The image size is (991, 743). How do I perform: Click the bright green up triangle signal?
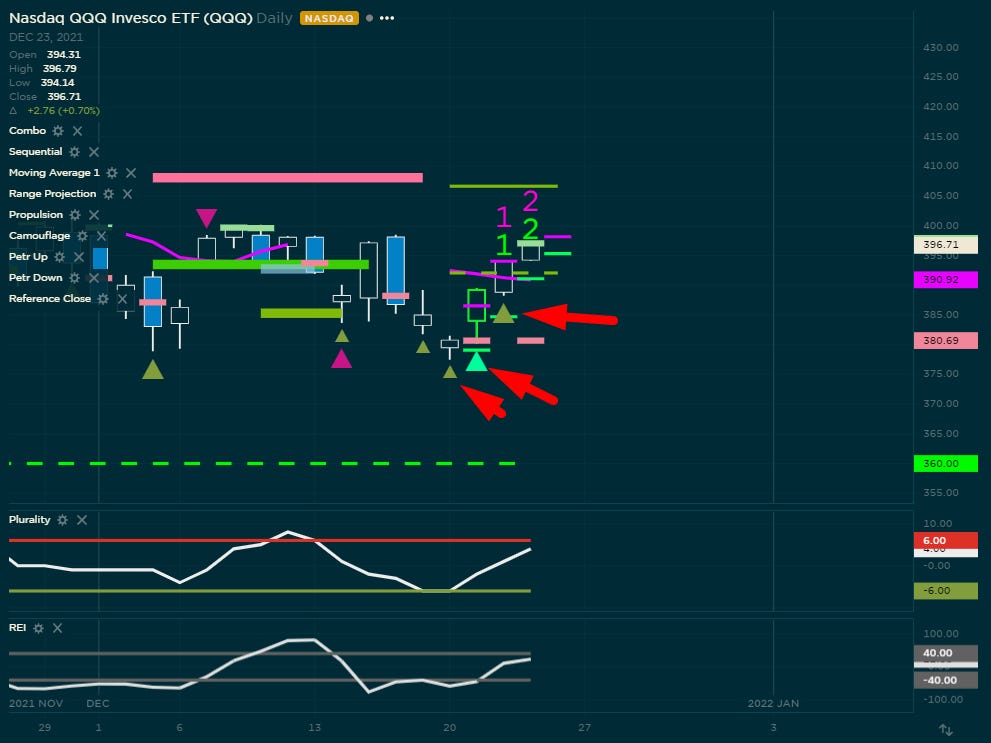tap(477, 362)
